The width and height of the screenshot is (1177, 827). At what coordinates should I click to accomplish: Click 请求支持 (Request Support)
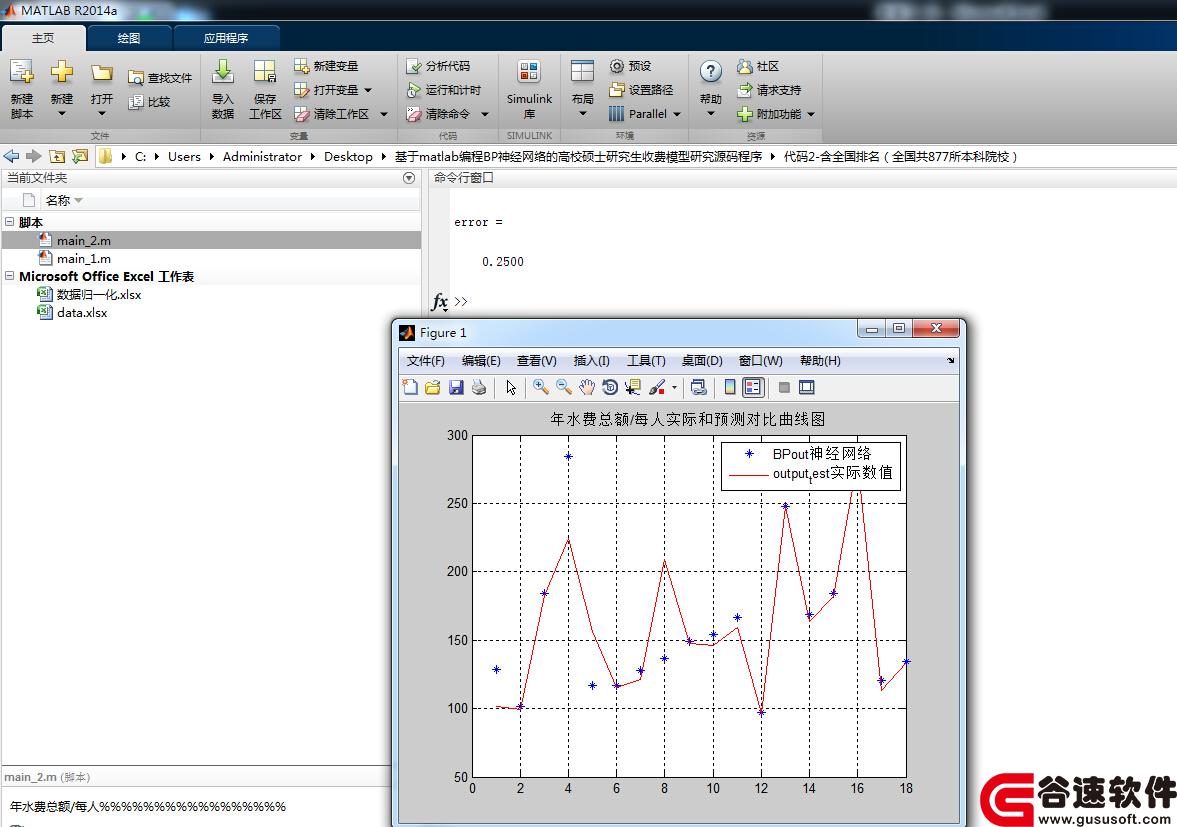(769, 90)
